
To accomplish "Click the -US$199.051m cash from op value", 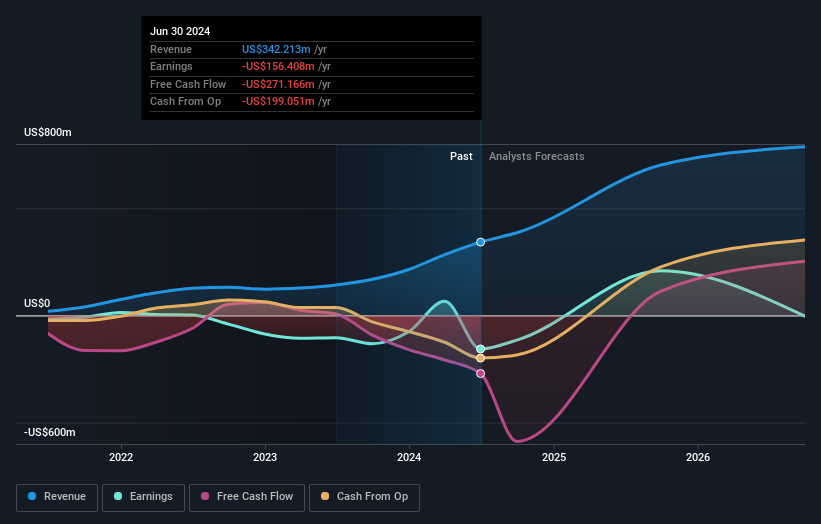I will 278,102.
